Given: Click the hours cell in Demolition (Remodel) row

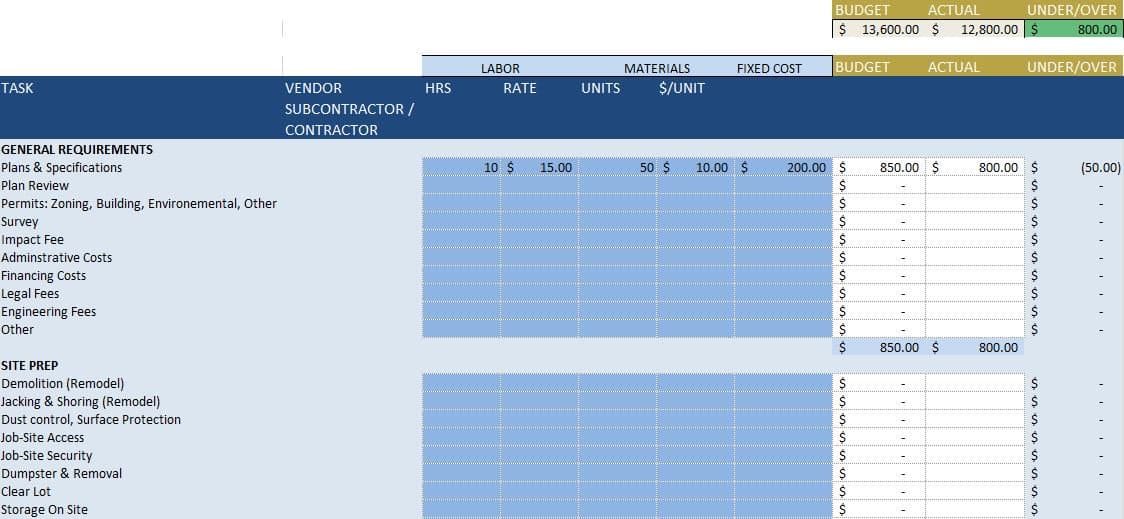Looking at the screenshot, I should [462, 384].
